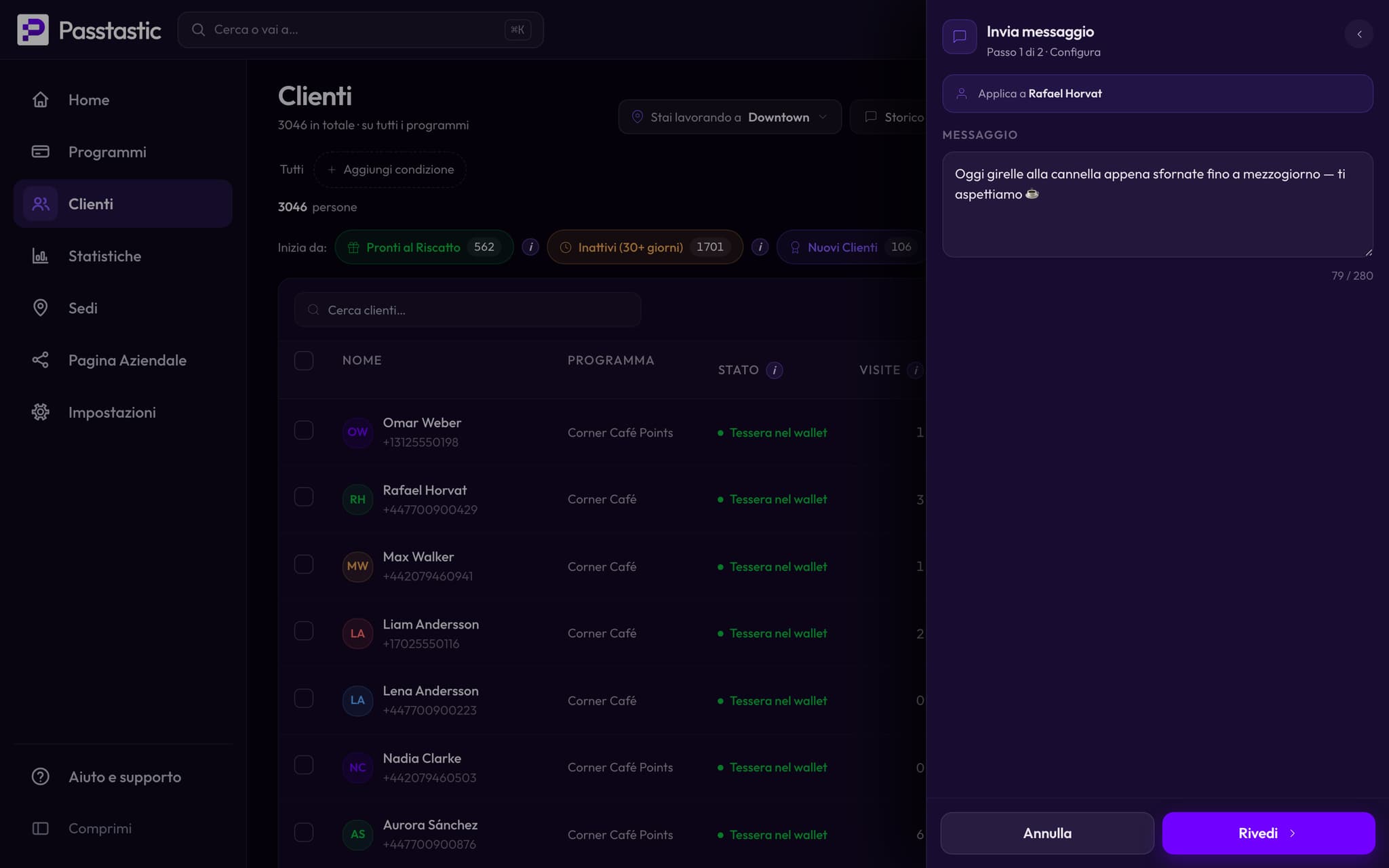
Task: Click the Comprimi sidebar collapse icon
Action: (x=40, y=829)
